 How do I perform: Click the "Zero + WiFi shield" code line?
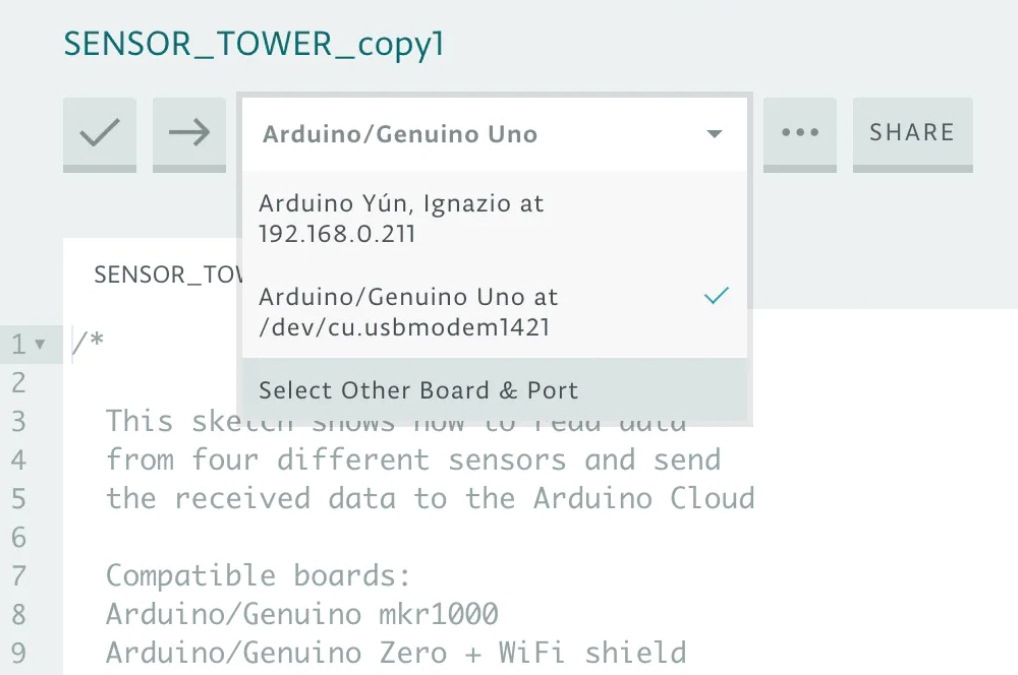(x=396, y=654)
